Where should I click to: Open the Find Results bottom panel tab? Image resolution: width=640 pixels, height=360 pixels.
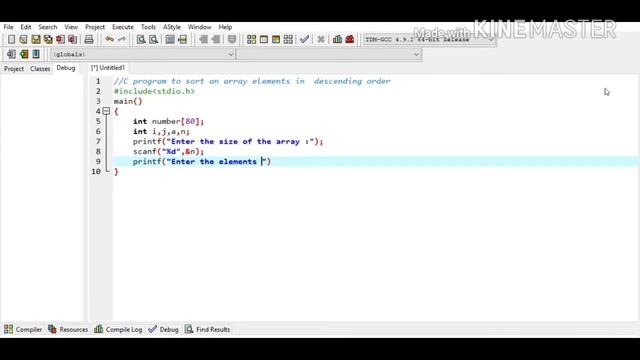pyautogui.click(x=207, y=329)
